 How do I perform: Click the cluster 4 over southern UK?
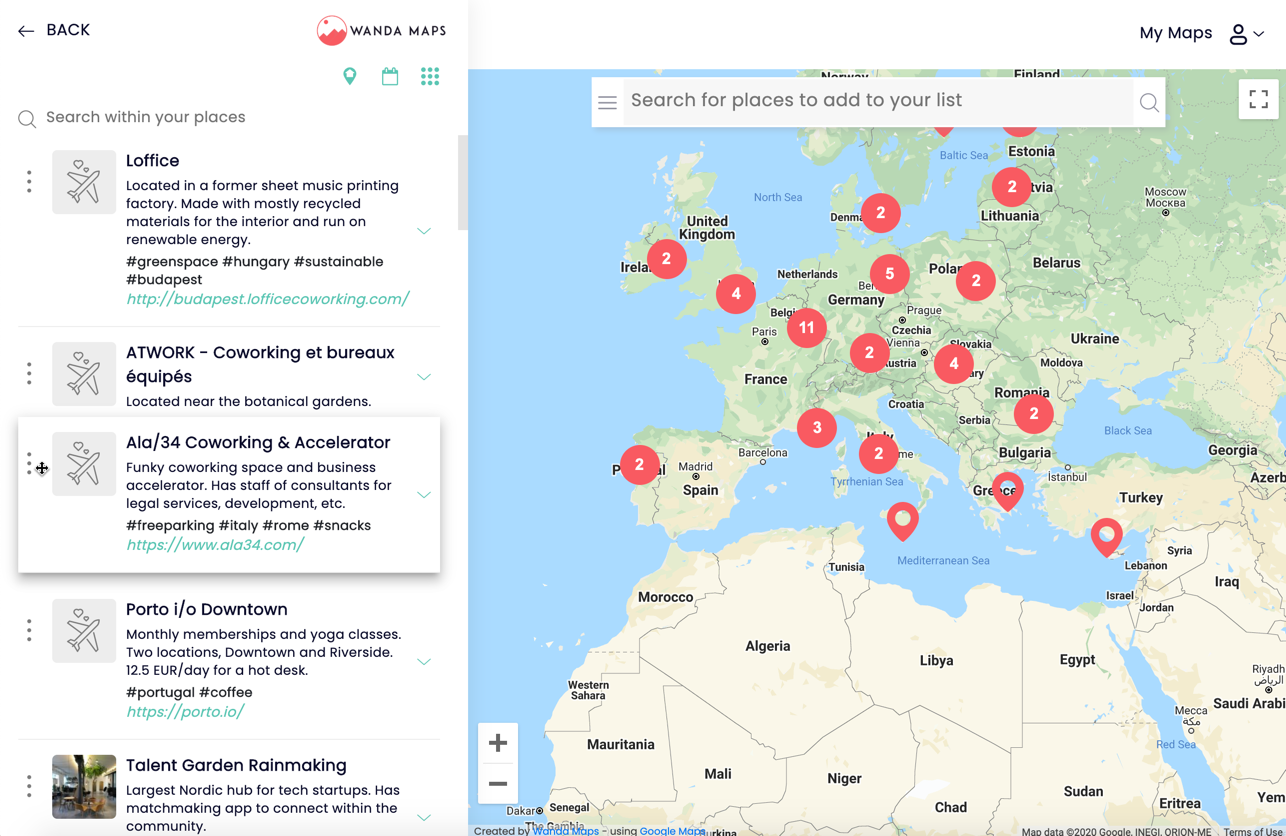(x=736, y=294)
